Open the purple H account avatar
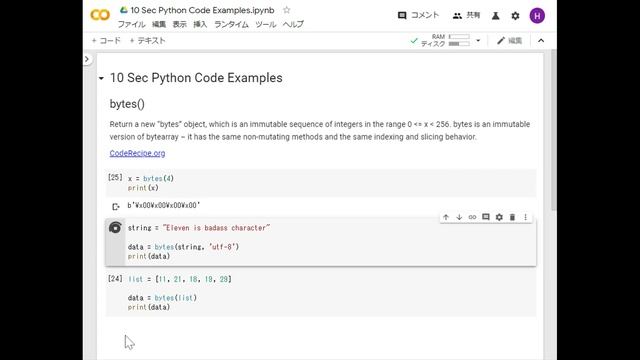This screenshot has width=640, height=360. click(x=537, y=16)
